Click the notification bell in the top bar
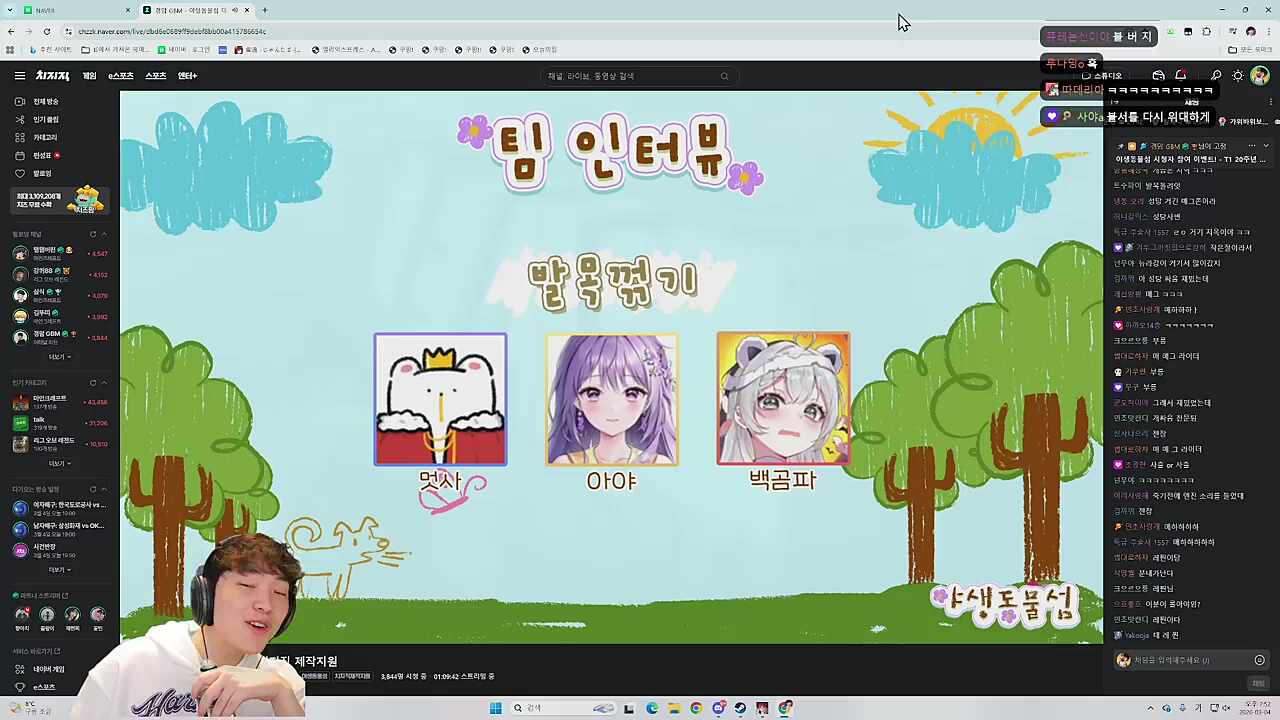This screenshot has width=1280, height=720. click(1181, 77)
